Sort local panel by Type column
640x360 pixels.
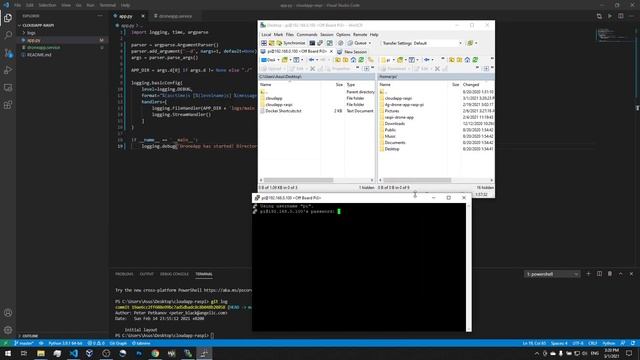(x=359, y=84)
